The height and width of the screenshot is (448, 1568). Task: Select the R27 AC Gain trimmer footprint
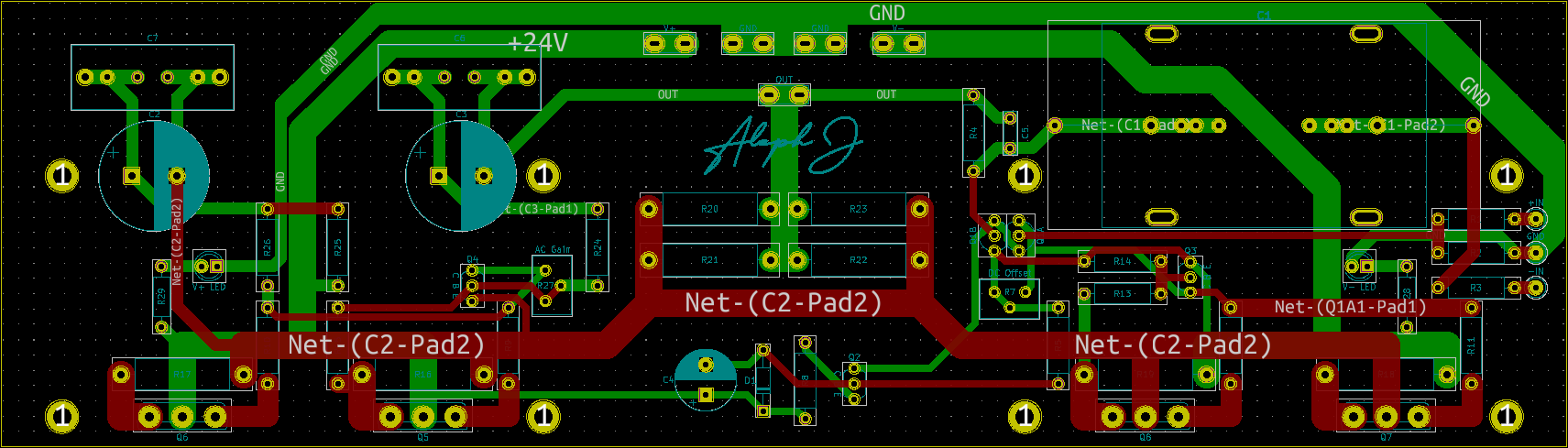coord(553,286)
